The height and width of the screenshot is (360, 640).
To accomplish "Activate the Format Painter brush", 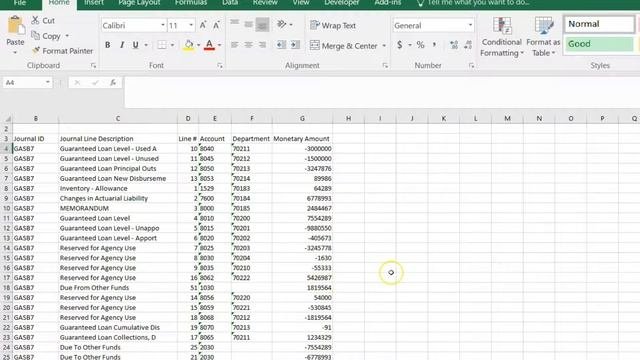I will pos(36,51).
